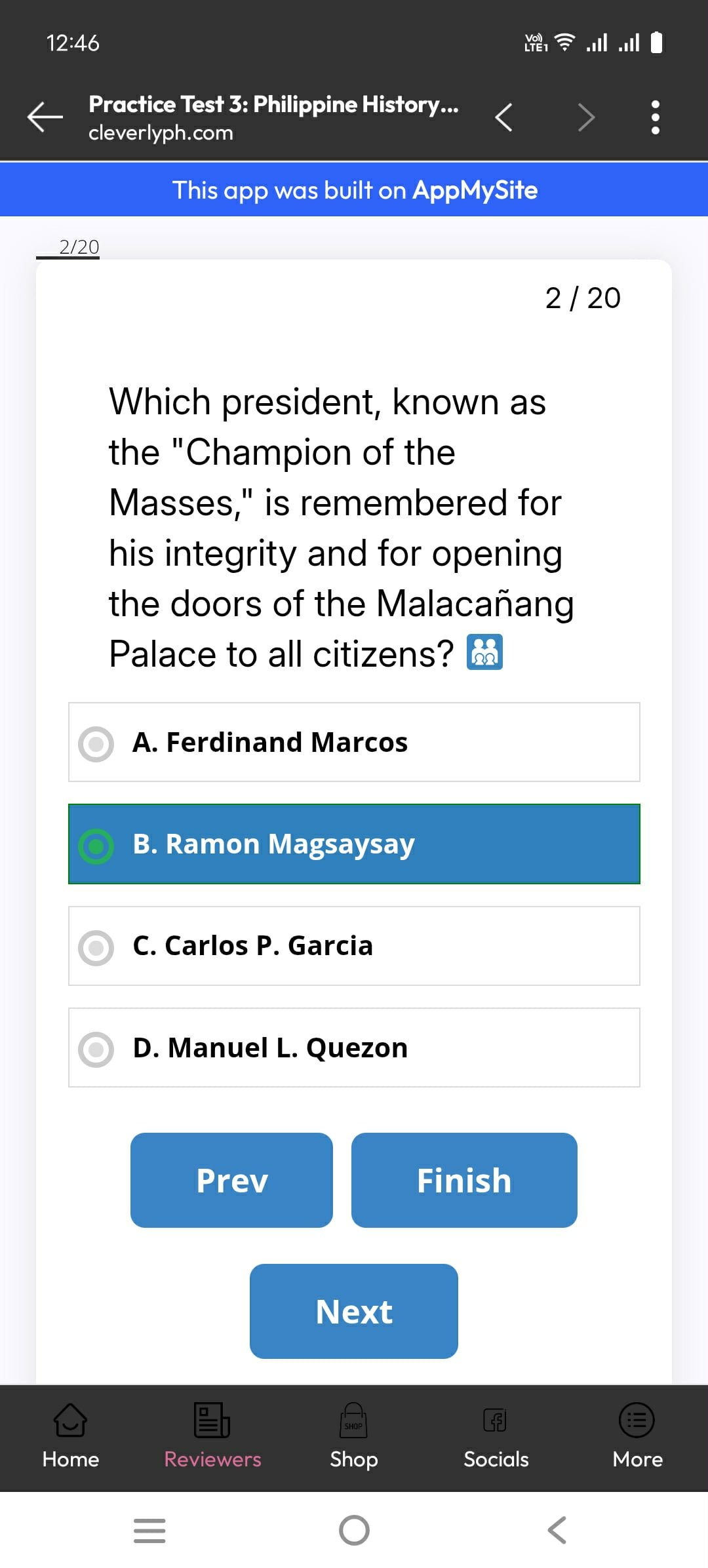Tap the back arrow in the header
Viewport: 708px width, 1568px height.
tap(45, 117)
